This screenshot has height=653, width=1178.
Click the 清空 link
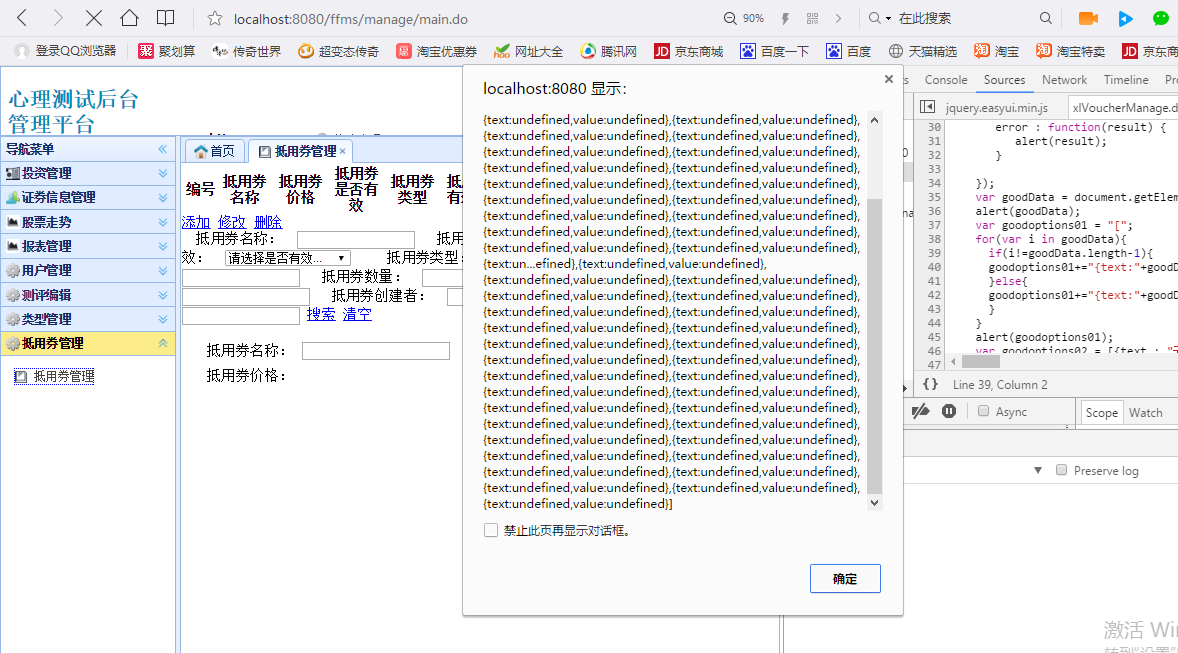[357, 314]
